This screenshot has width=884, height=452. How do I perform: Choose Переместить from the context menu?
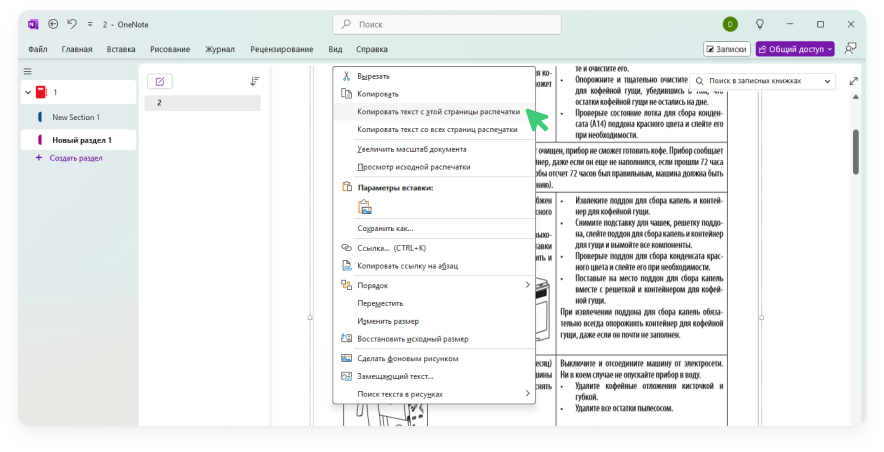(434, 303)
